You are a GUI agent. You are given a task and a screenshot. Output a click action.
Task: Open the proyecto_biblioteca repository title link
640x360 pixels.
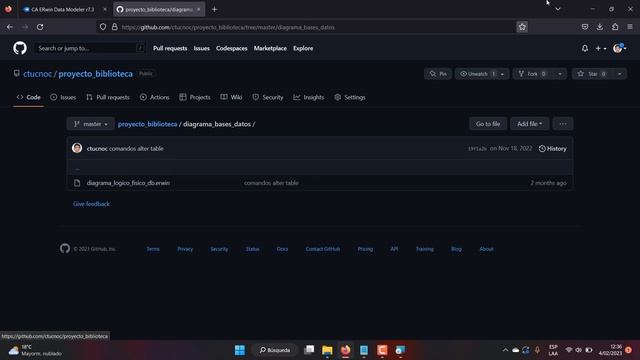(x=96, y=74)
